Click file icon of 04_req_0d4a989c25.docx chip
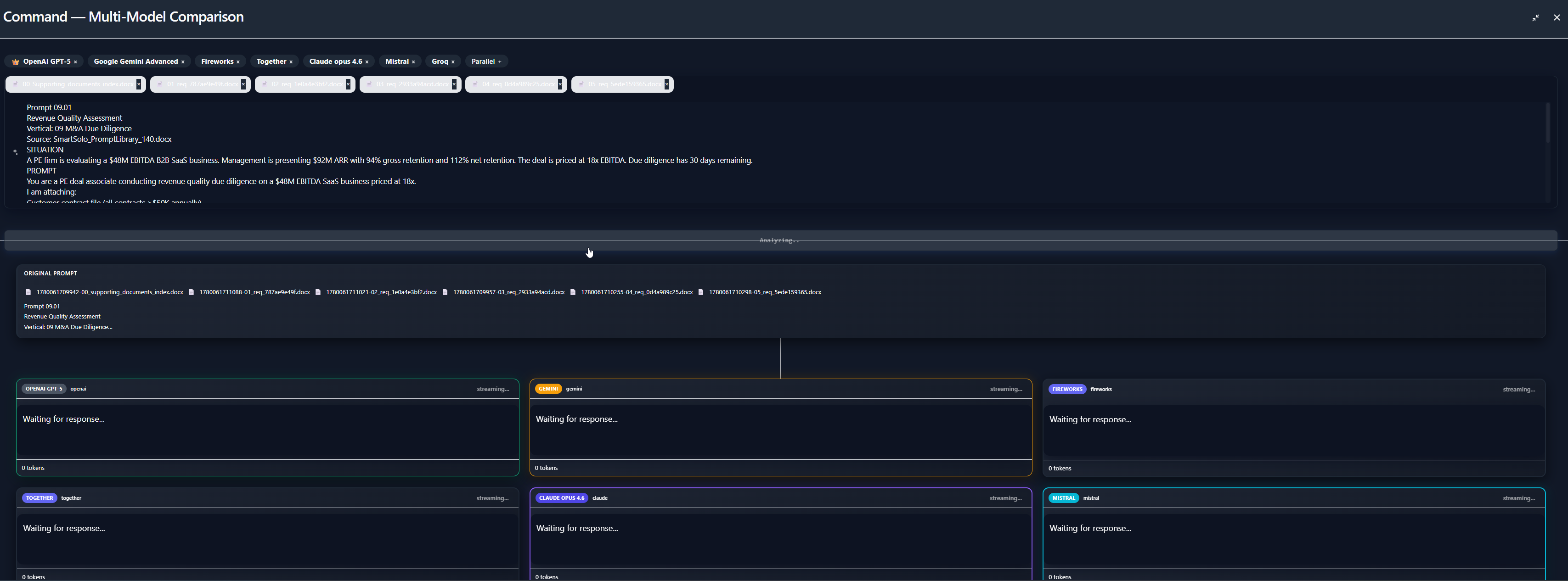This screenshot has height=581, width=1568. (475, 84)
